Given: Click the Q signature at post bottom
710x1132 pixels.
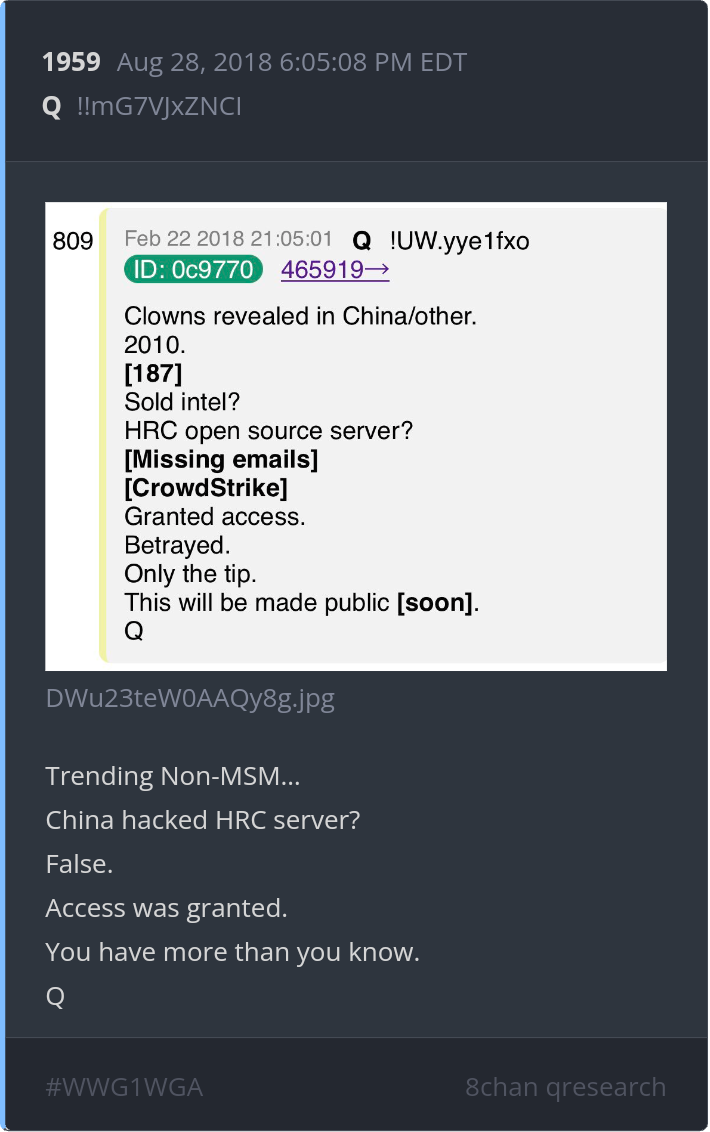Looking at the screenshot, I should coord(55,996).
